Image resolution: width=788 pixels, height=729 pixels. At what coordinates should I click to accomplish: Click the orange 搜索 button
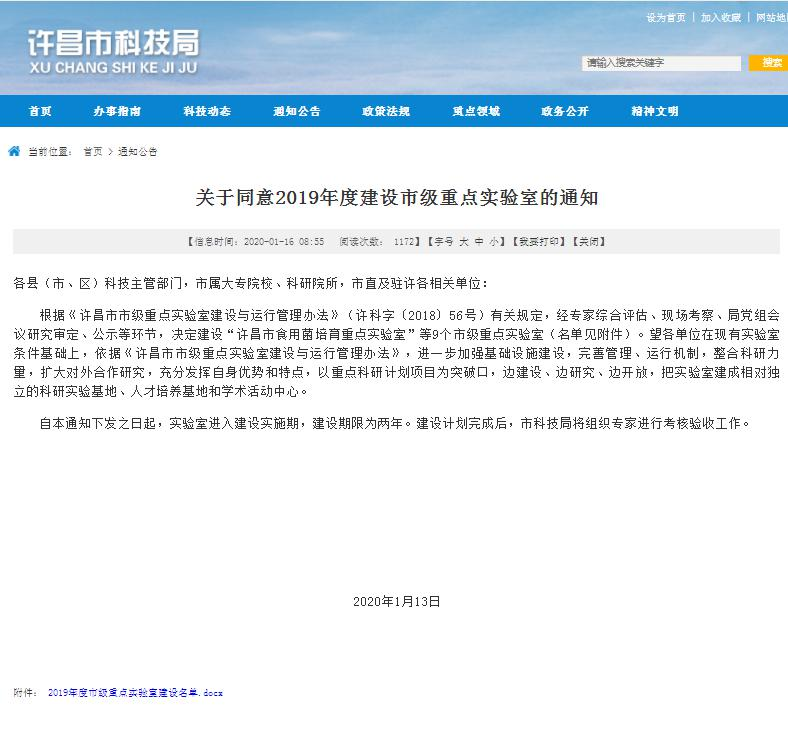[x=769, y=63]
